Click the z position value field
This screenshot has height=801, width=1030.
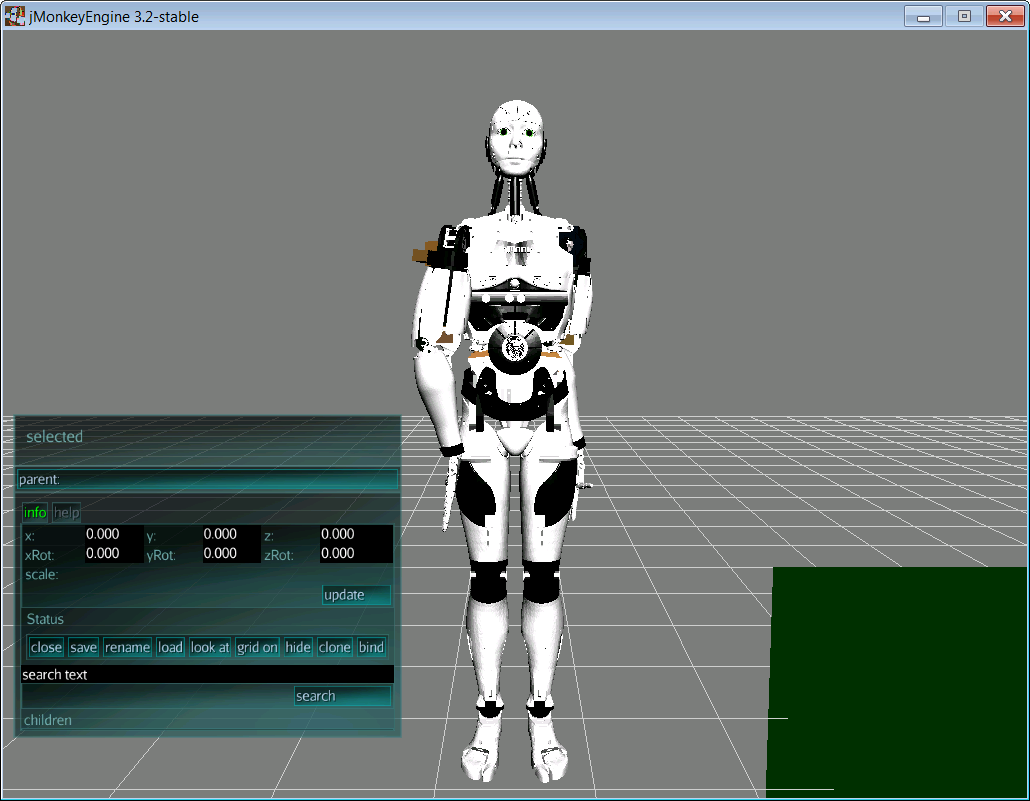[x=356, y=534]
